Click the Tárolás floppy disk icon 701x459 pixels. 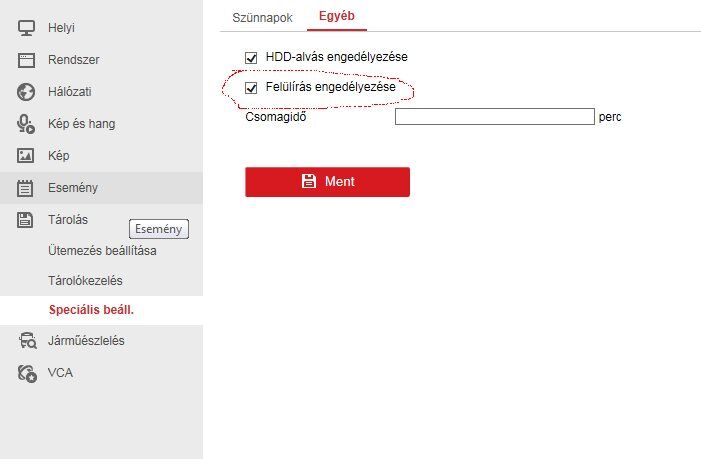click(x=25, y=220)
